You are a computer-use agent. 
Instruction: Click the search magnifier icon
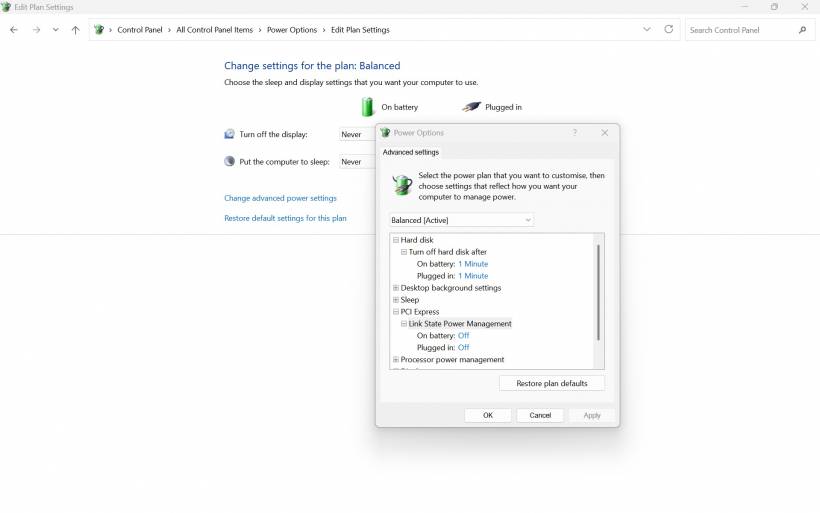(x=802, y=30)
